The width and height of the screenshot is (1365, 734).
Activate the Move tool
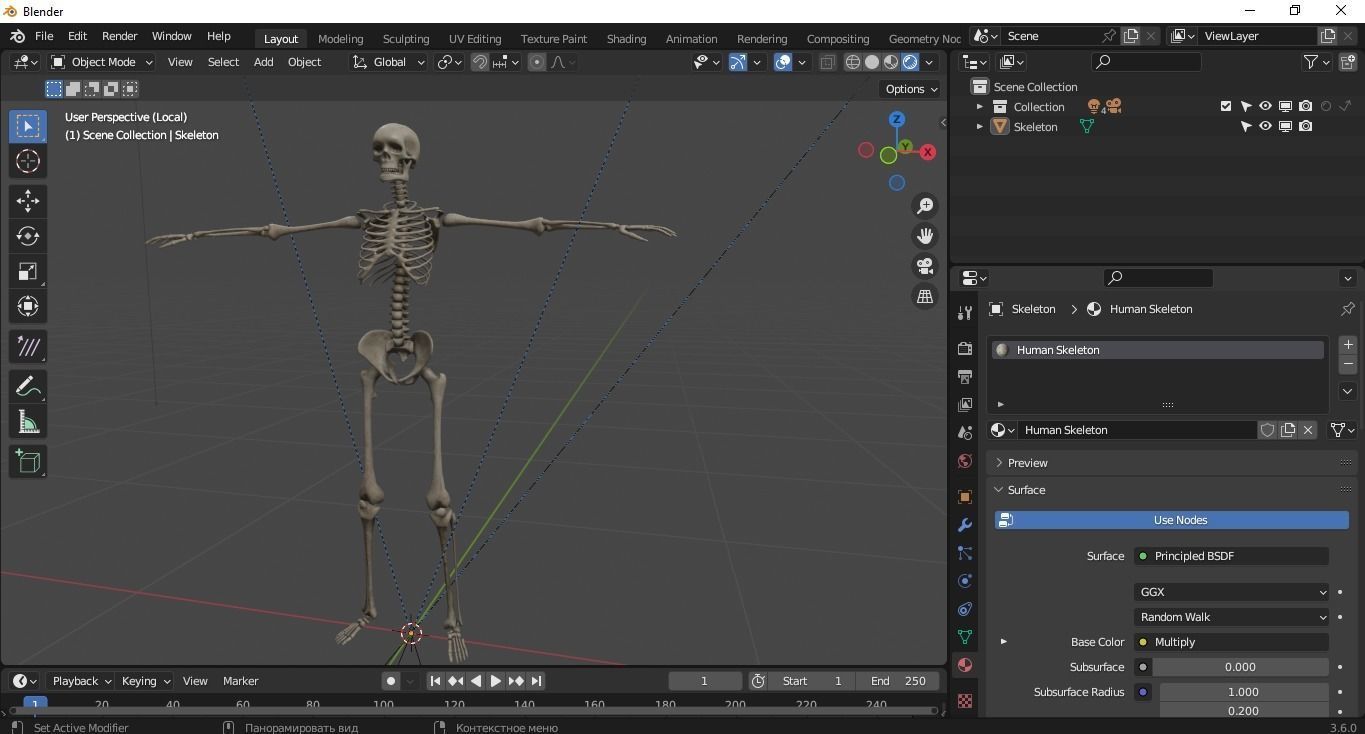pyautogui.click(x=28, y=201)
